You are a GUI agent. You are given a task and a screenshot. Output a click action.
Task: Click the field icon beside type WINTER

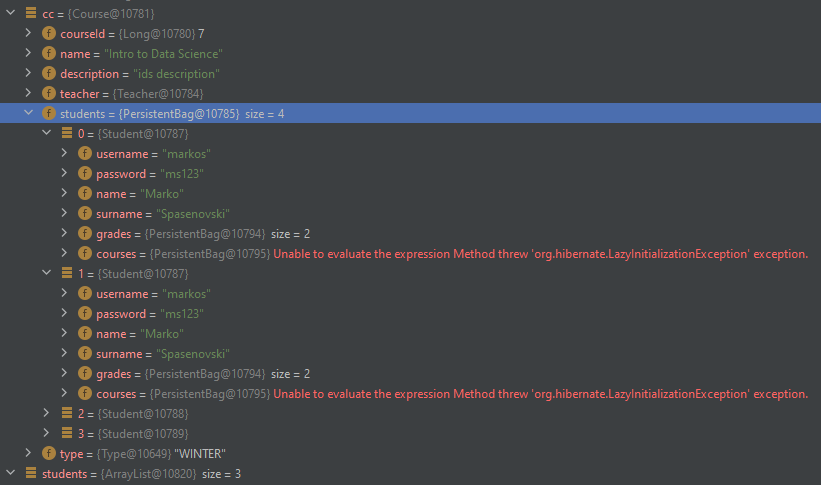[49, 454]
